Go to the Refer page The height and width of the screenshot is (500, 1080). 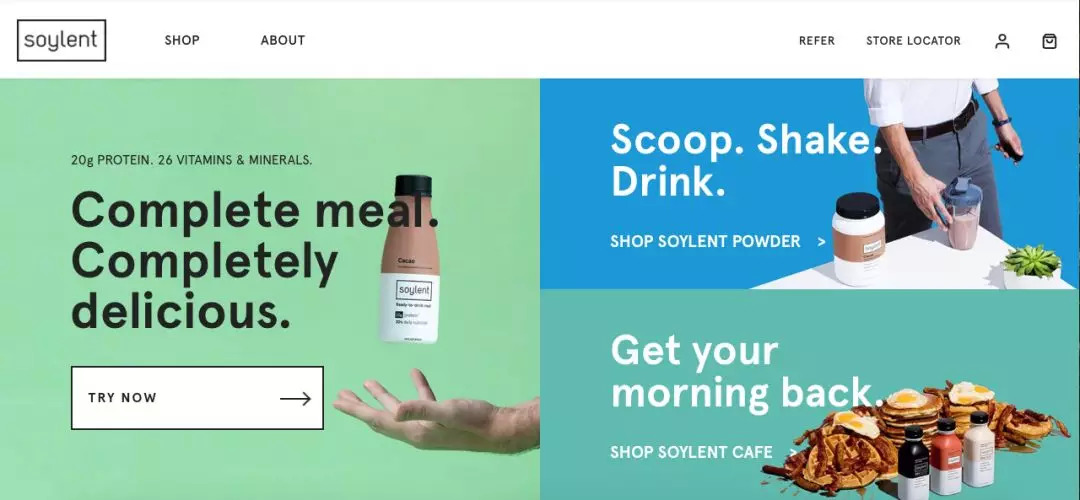817,41
